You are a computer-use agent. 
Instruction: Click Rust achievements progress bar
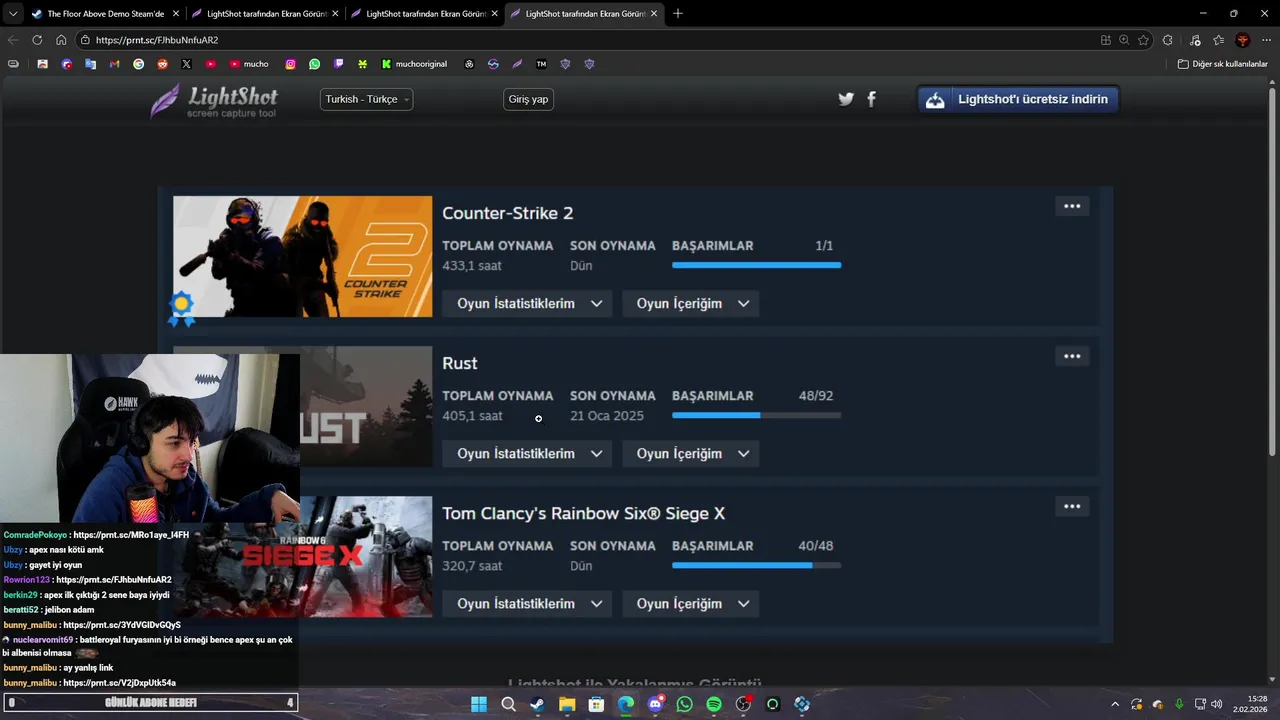click(756, 415)
